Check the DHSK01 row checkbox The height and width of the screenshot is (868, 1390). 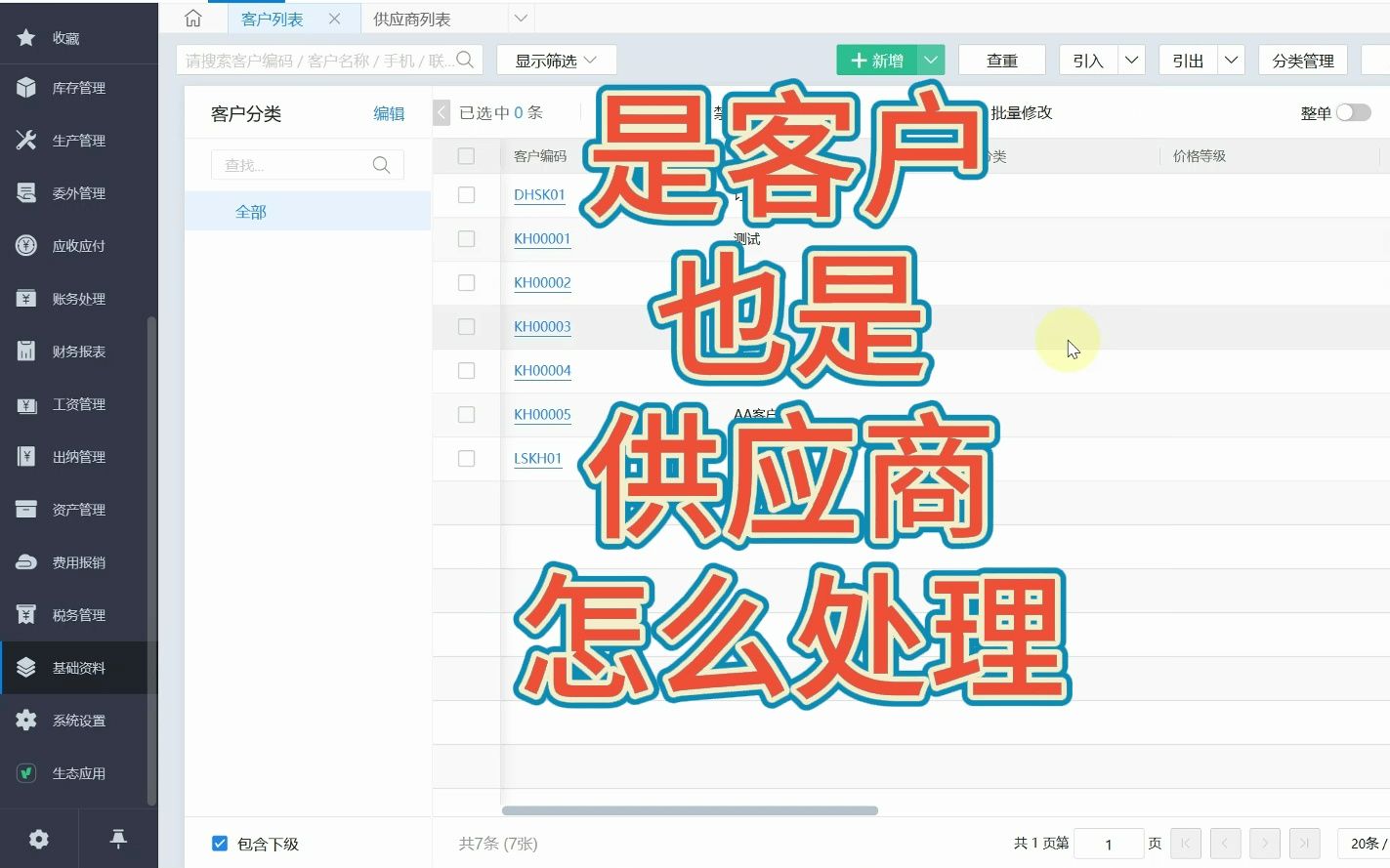466,195
